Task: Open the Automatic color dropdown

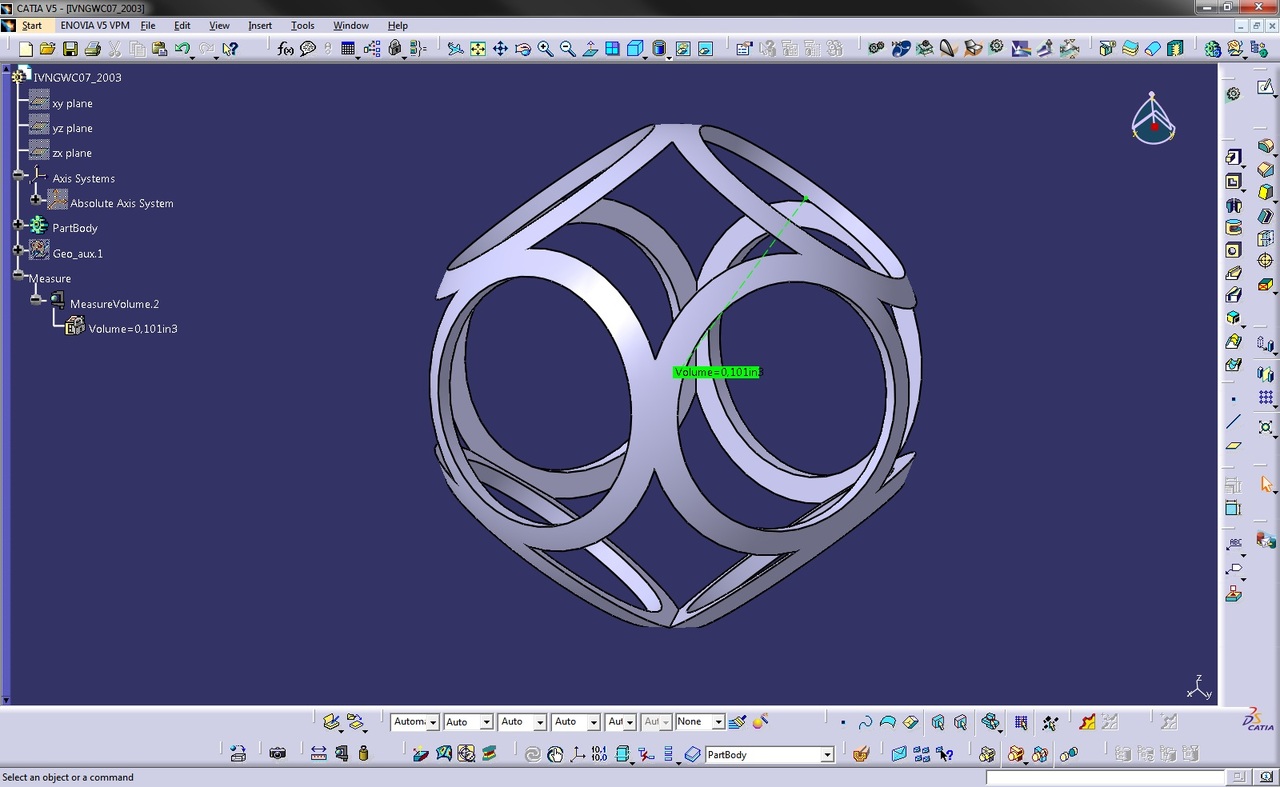Action: pyautogui.click(x=433, y=722)
